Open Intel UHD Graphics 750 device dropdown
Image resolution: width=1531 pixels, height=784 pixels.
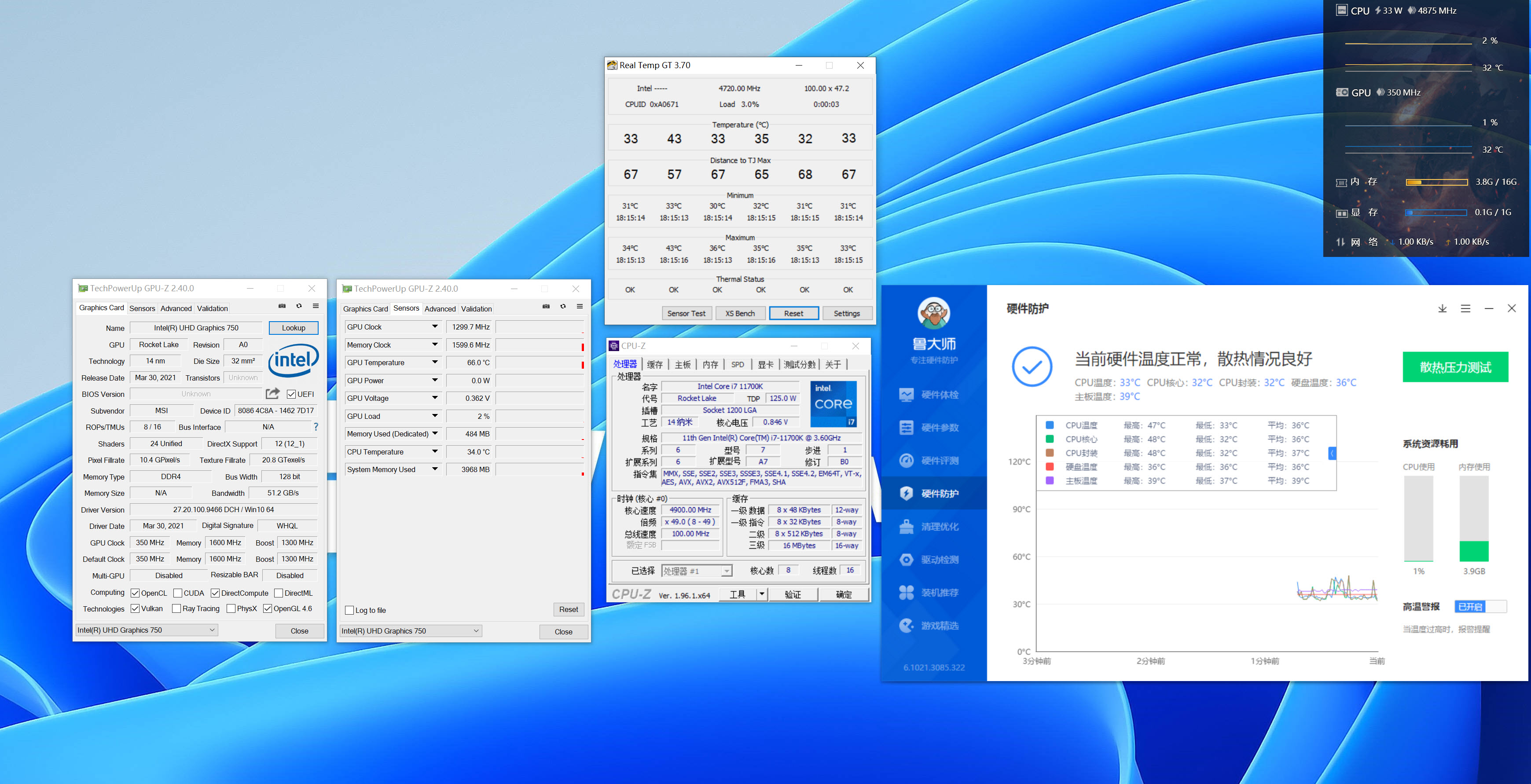click(146, 630)
